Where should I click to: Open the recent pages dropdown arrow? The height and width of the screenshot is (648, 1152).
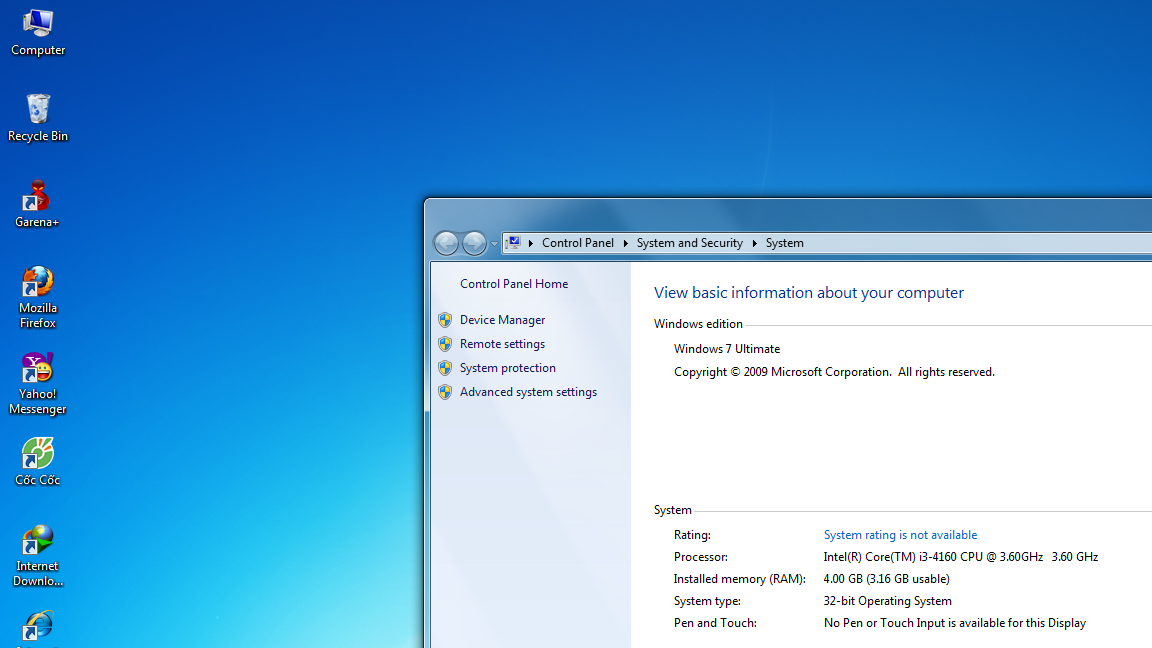click(x=494, y=244)
